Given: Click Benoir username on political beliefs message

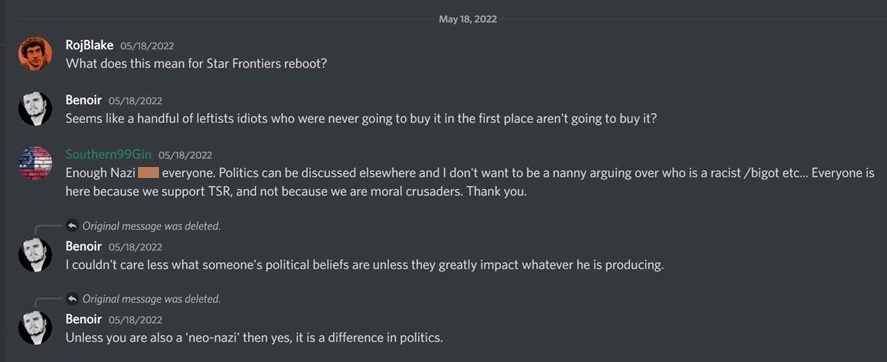Looking at the screenshot, I should pyautogui.click(x=84, y=246).
